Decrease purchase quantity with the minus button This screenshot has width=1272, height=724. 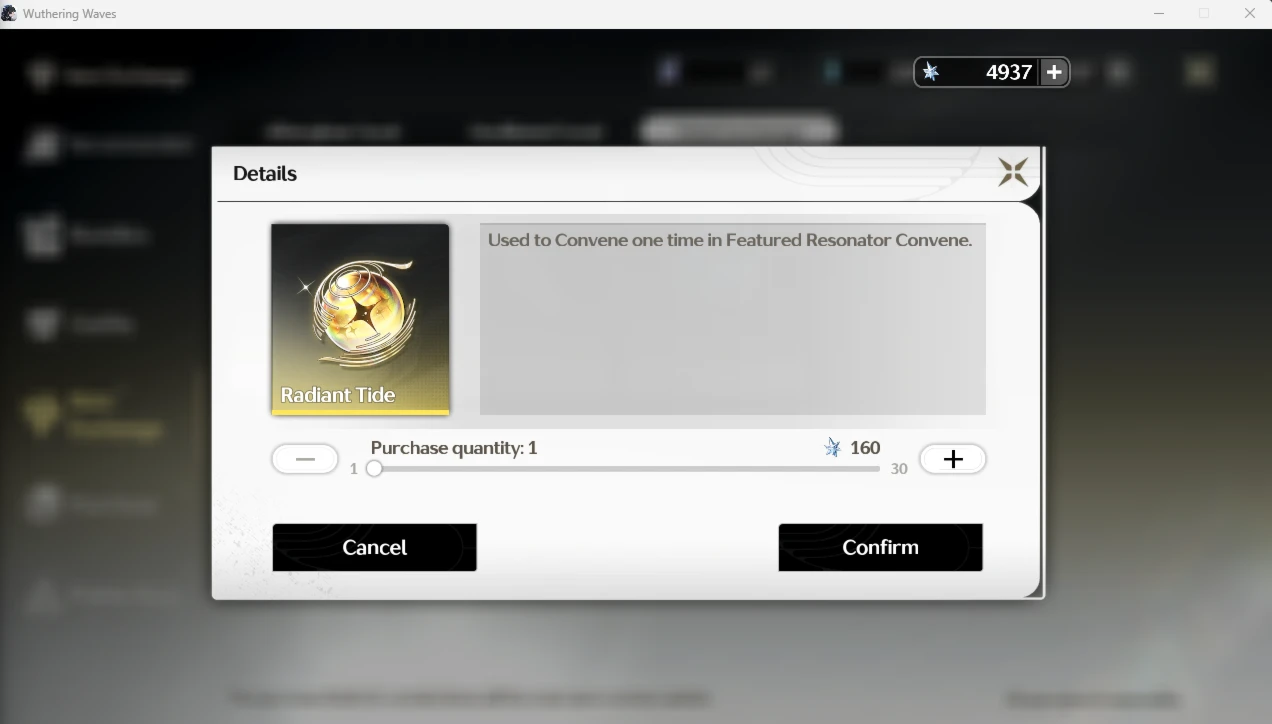point(305,459)
